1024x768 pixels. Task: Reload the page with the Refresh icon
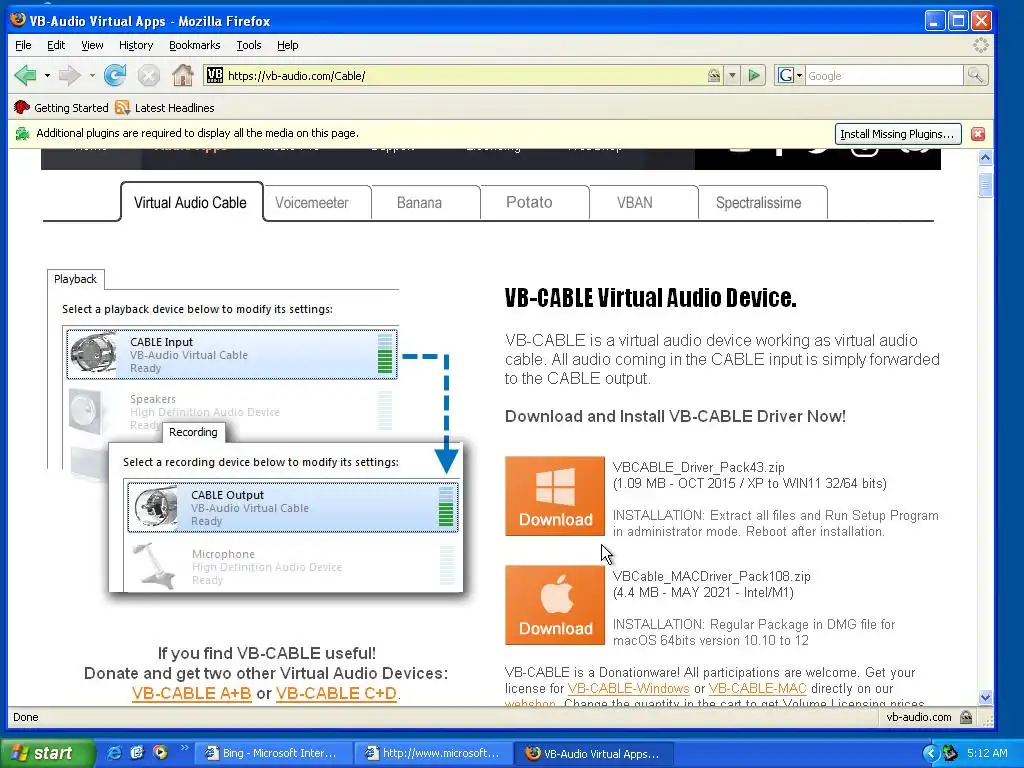[x=115, y=76]
